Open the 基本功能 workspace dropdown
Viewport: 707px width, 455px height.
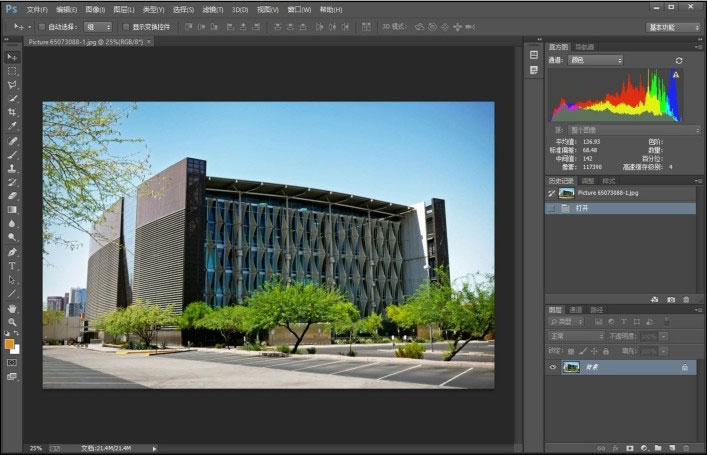point(673,28)
